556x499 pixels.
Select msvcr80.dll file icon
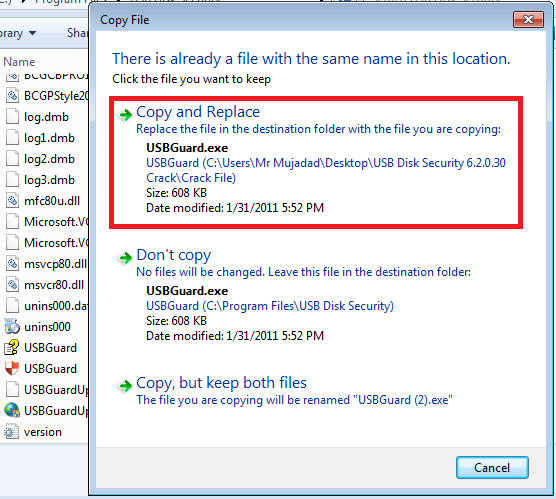(12, 284)
